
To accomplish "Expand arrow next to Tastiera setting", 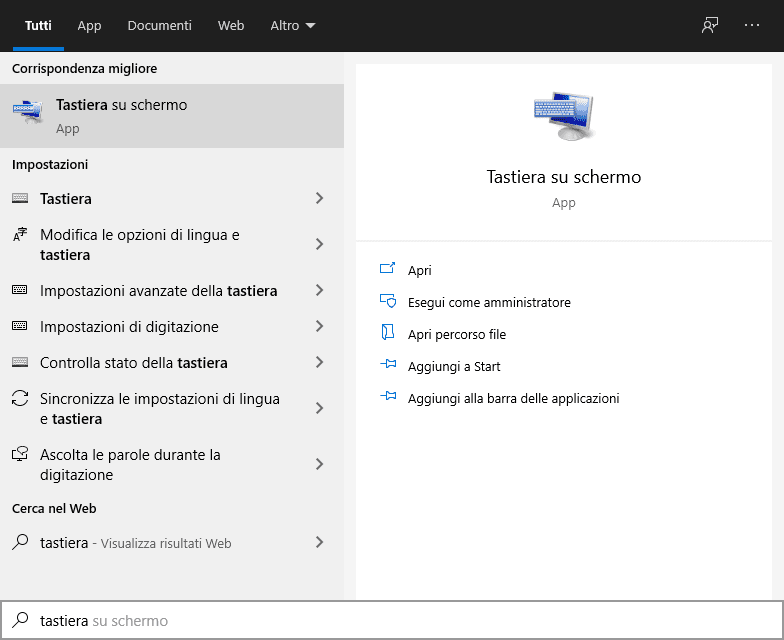I will 319,199.
